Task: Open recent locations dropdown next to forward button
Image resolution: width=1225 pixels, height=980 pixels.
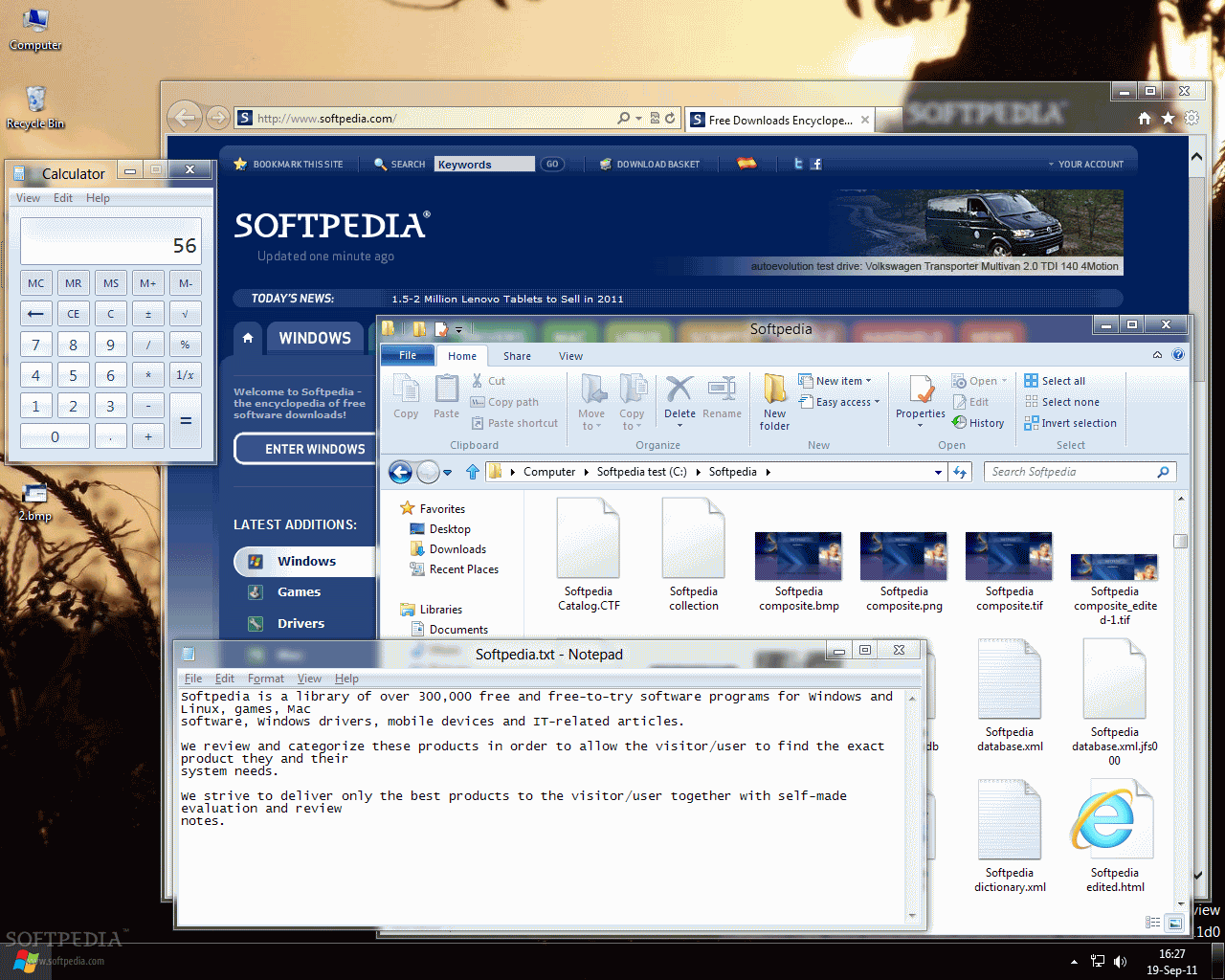Action: coord(447,472)
